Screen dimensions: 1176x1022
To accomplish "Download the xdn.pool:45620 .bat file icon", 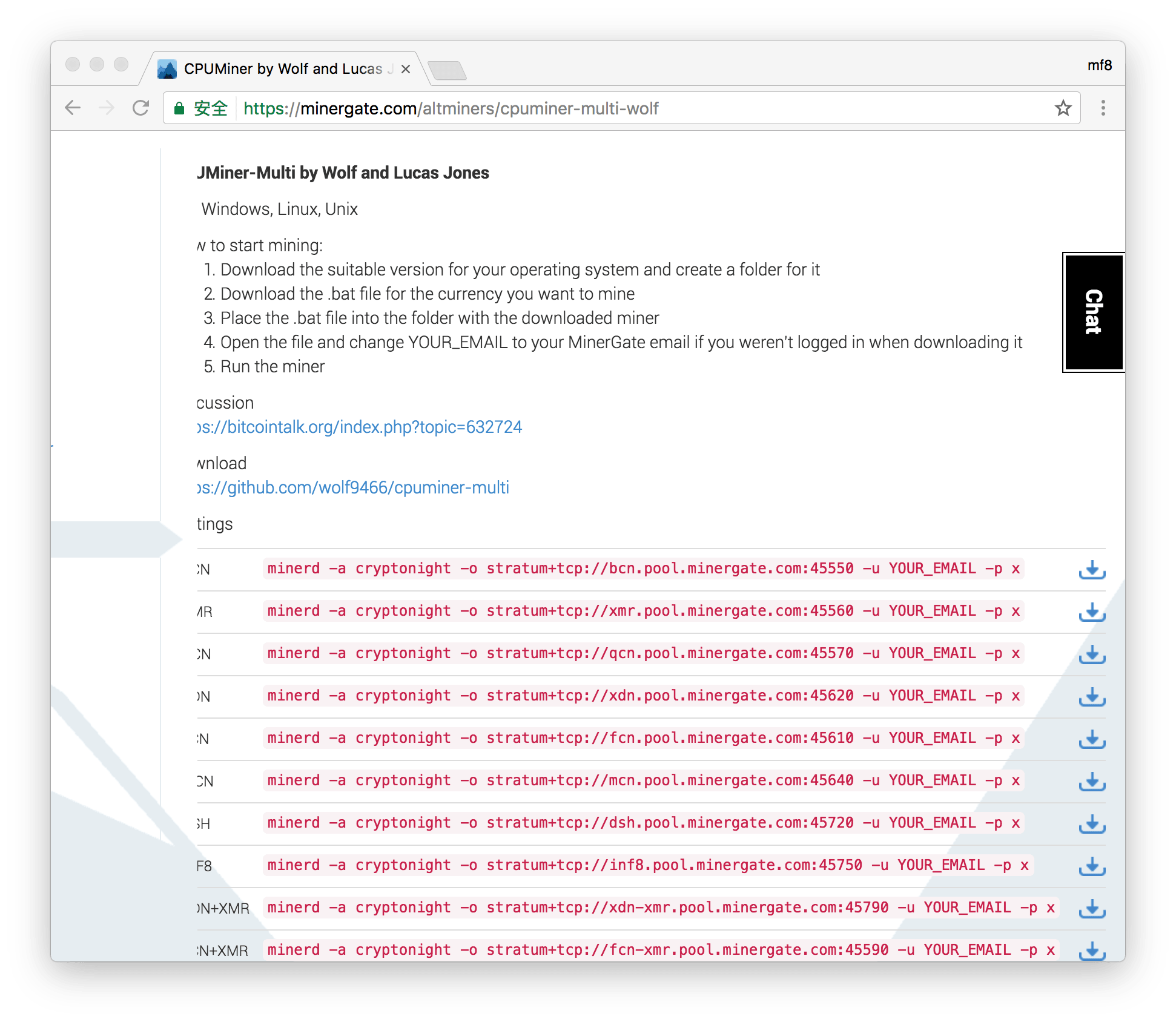I will 1092,697.
